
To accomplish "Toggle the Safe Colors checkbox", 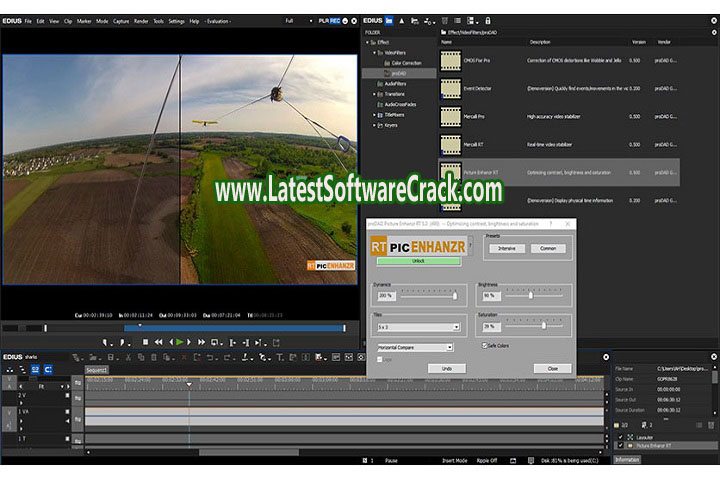I will pos(484,345).
